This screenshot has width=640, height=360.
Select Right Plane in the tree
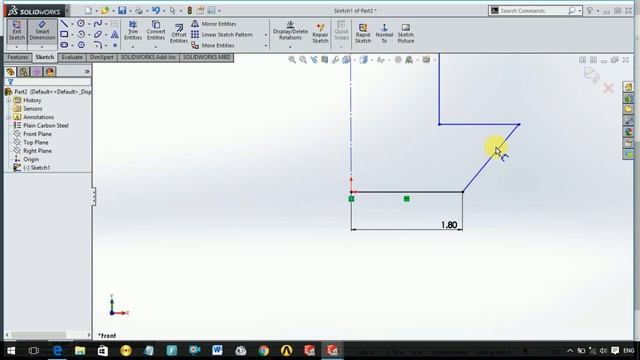pos(37,151)
